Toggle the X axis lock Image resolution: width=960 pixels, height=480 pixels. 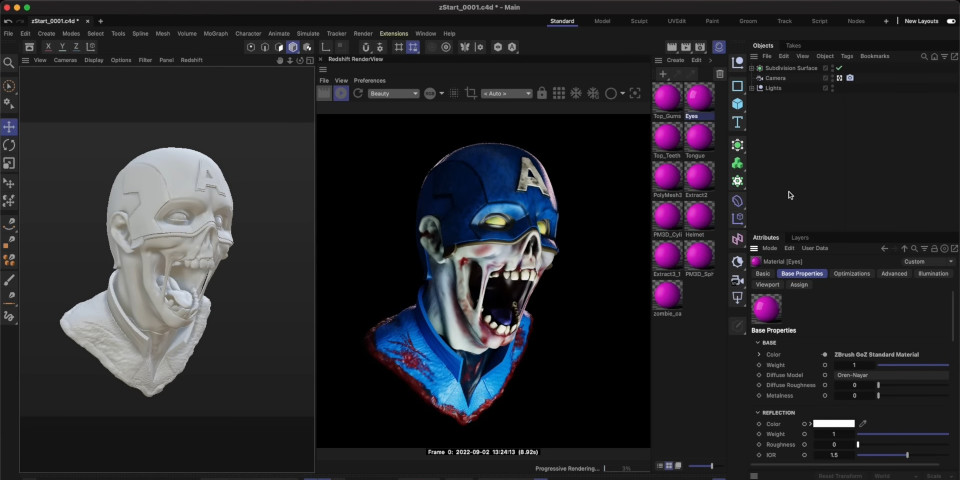click(x=48, y=47)
